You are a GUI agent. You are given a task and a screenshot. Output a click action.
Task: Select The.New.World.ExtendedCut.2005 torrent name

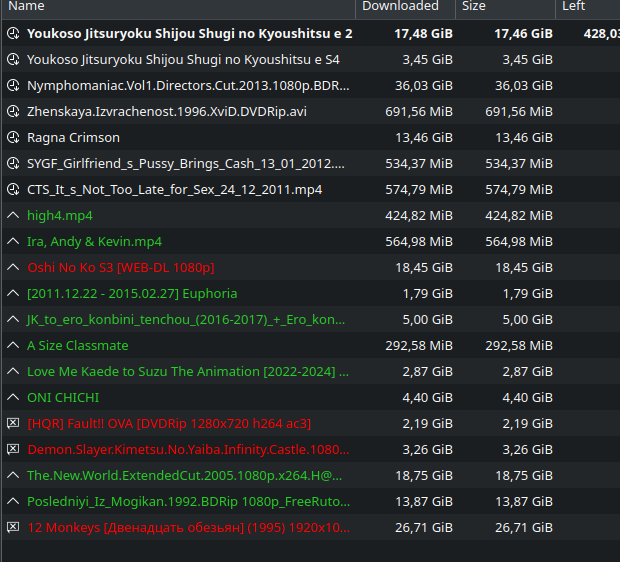(x=184, y=475)
